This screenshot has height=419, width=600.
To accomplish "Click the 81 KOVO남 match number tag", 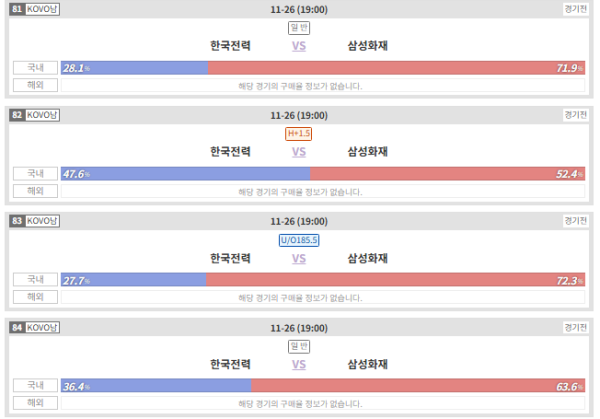I will (34, 9).
